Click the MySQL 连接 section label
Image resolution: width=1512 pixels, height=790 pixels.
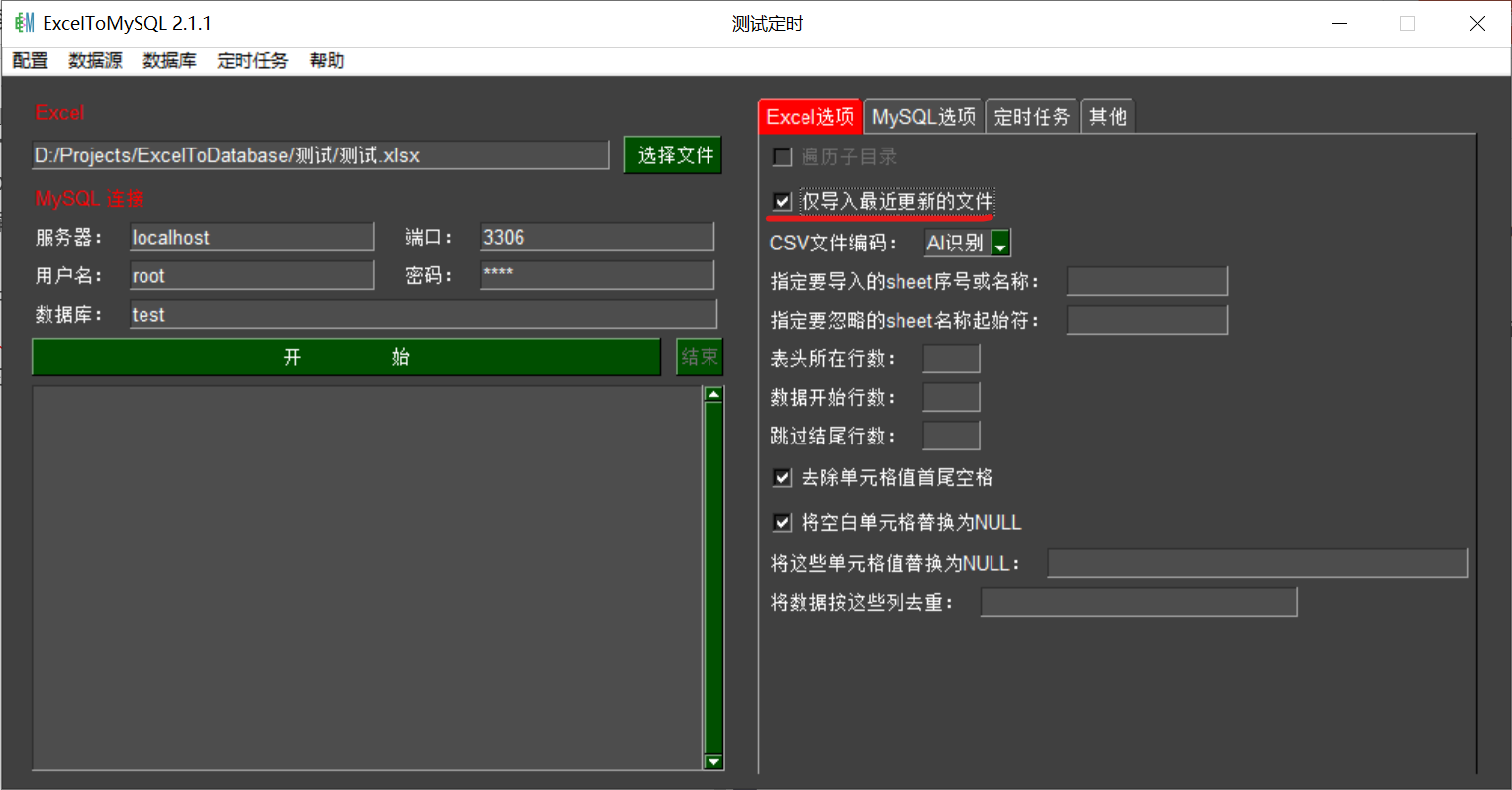click(90, 199)
